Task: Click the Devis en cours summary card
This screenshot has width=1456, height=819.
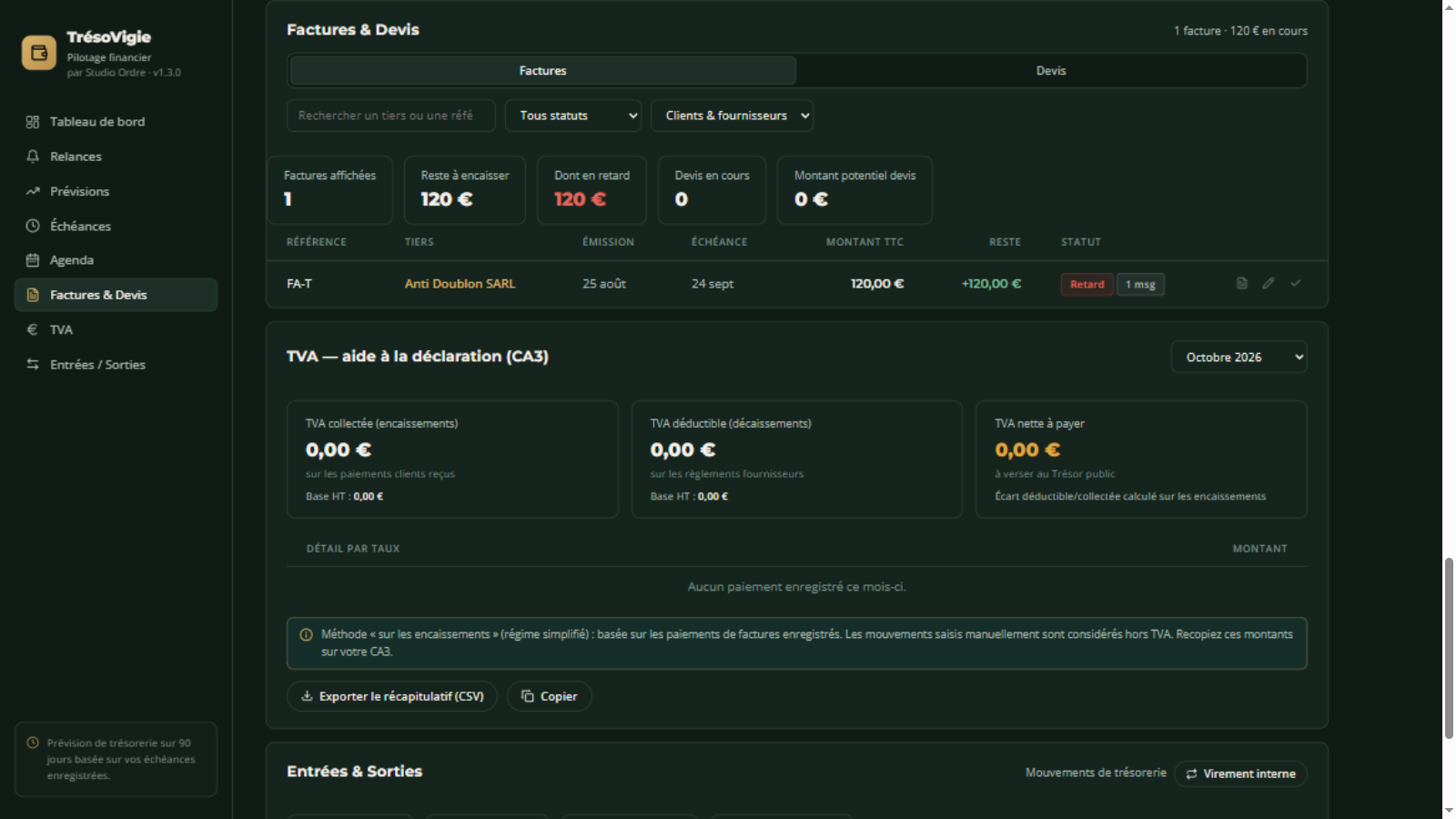Action: pos(712,190)
